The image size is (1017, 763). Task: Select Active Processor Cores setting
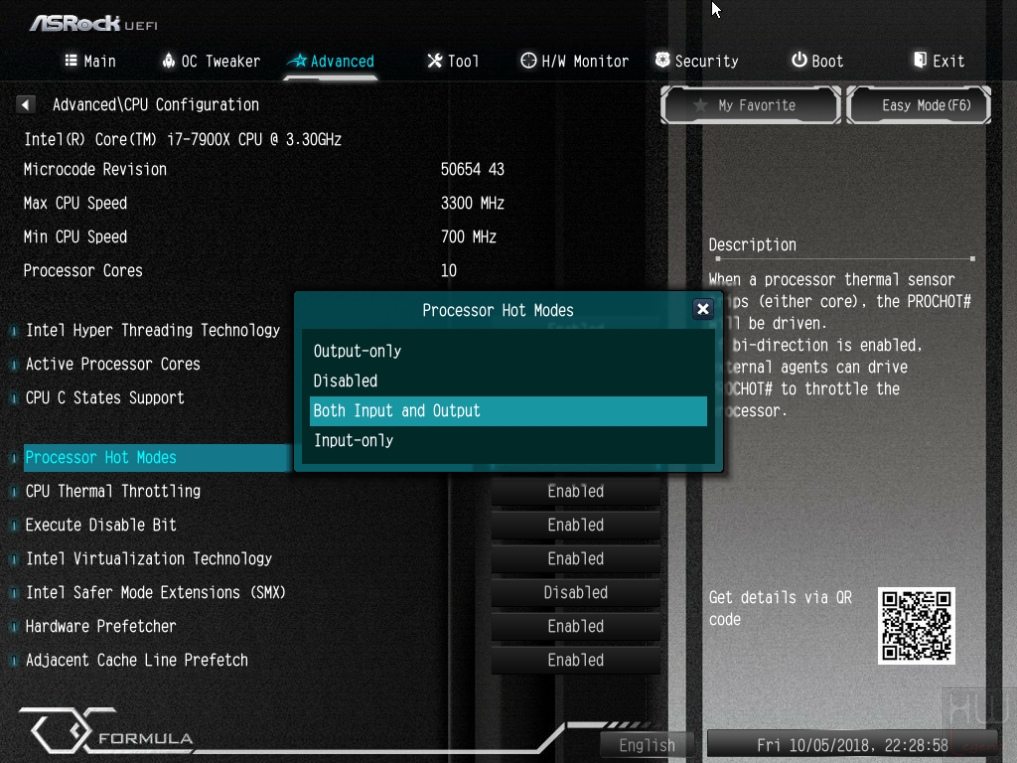113,364
